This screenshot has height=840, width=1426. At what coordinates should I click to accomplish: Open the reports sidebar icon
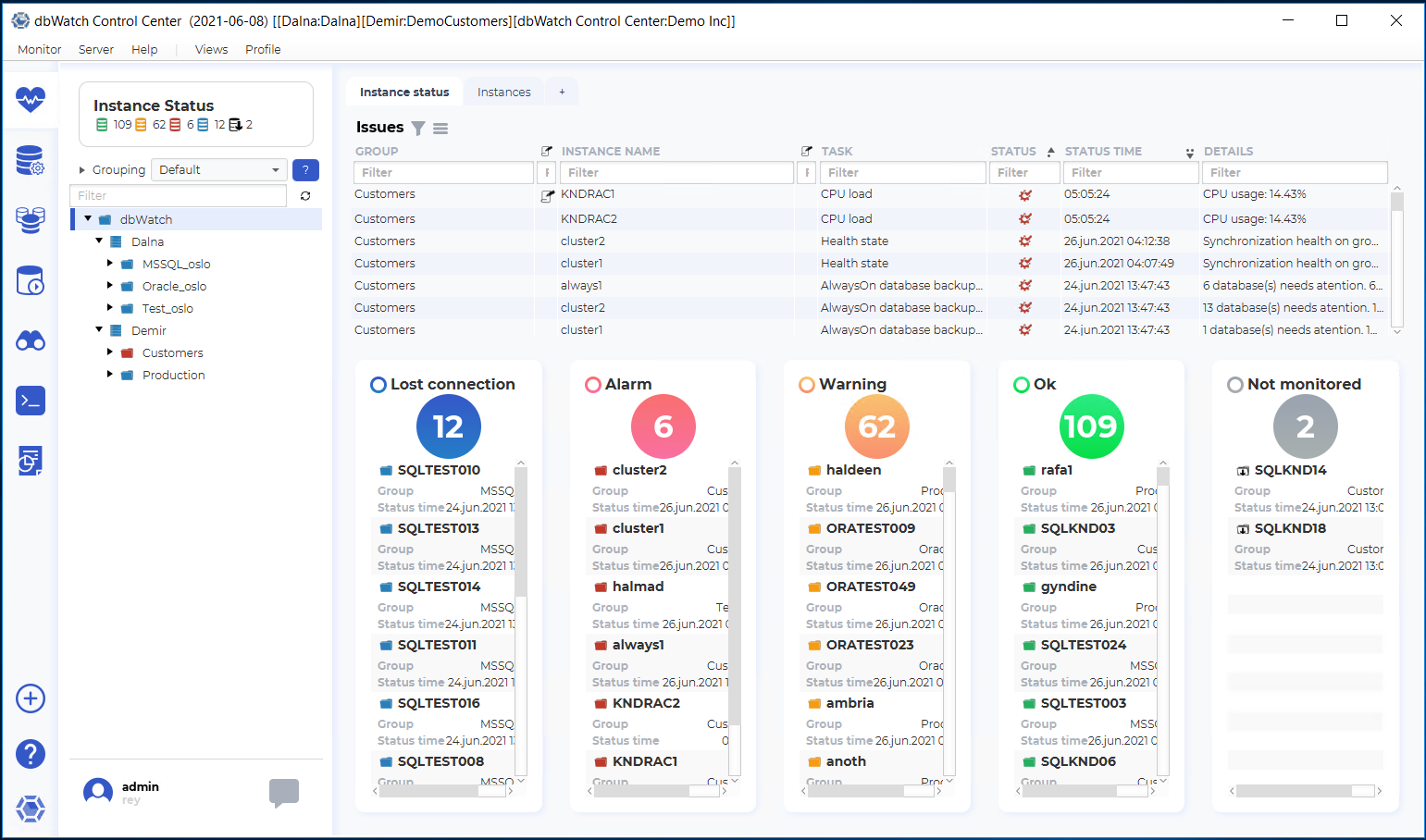click(31, 460)
